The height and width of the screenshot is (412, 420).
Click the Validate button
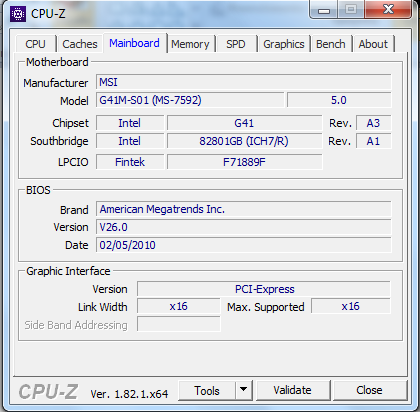pyautogui.click(x=292, y=390)
